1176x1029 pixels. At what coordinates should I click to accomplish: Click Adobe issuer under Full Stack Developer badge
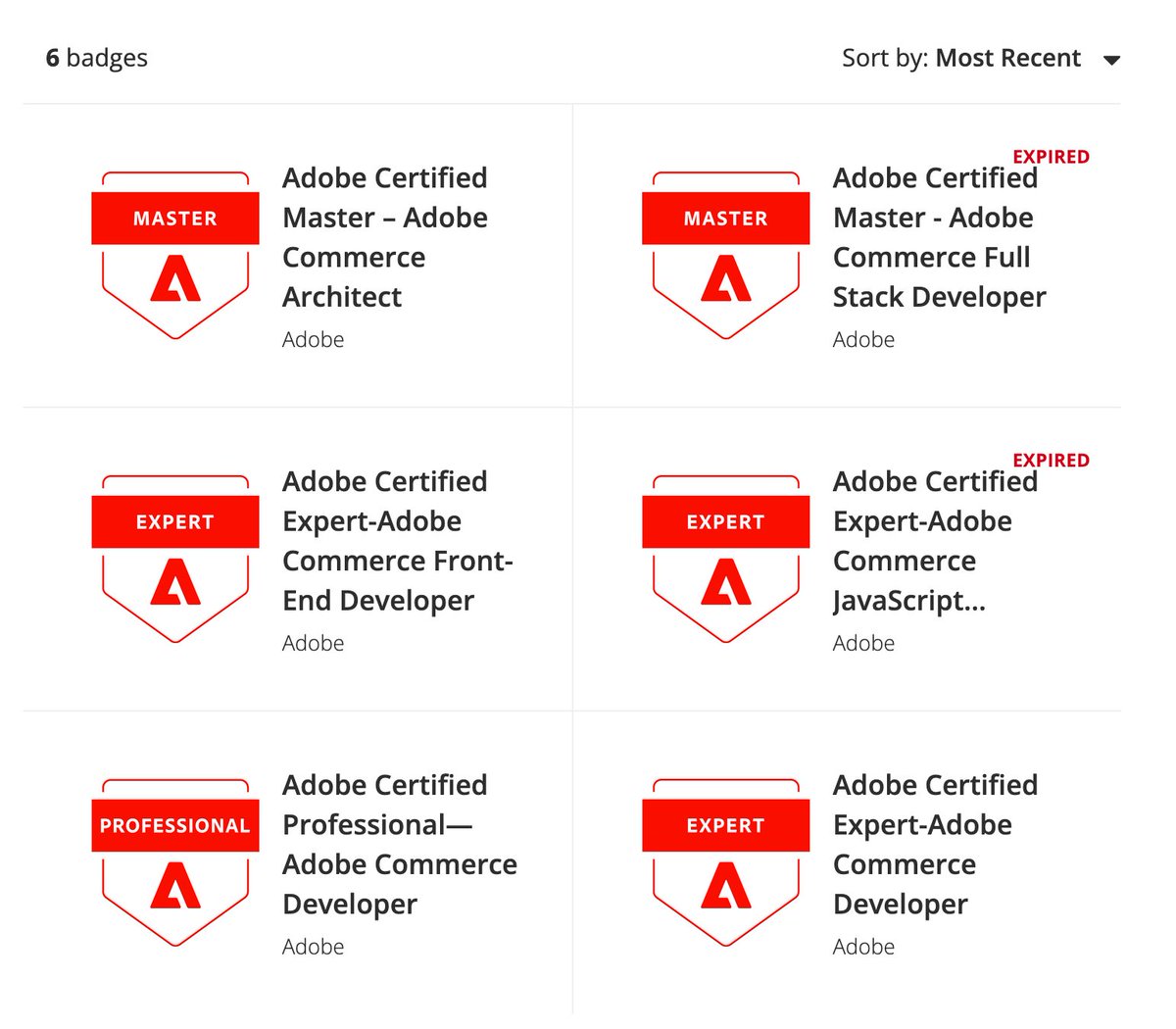click(864, 339)
